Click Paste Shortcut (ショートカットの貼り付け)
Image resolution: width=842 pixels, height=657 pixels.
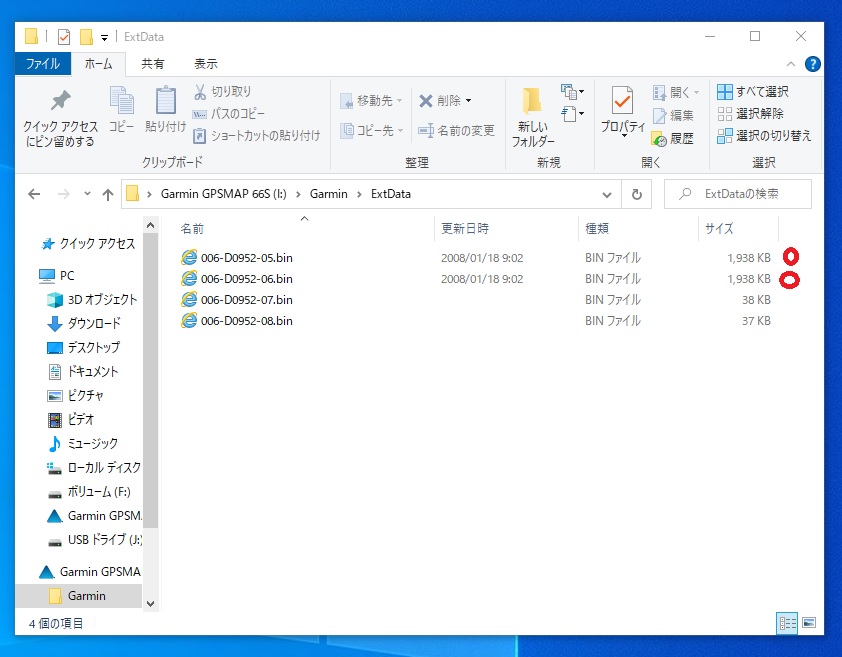pos(257,135)
